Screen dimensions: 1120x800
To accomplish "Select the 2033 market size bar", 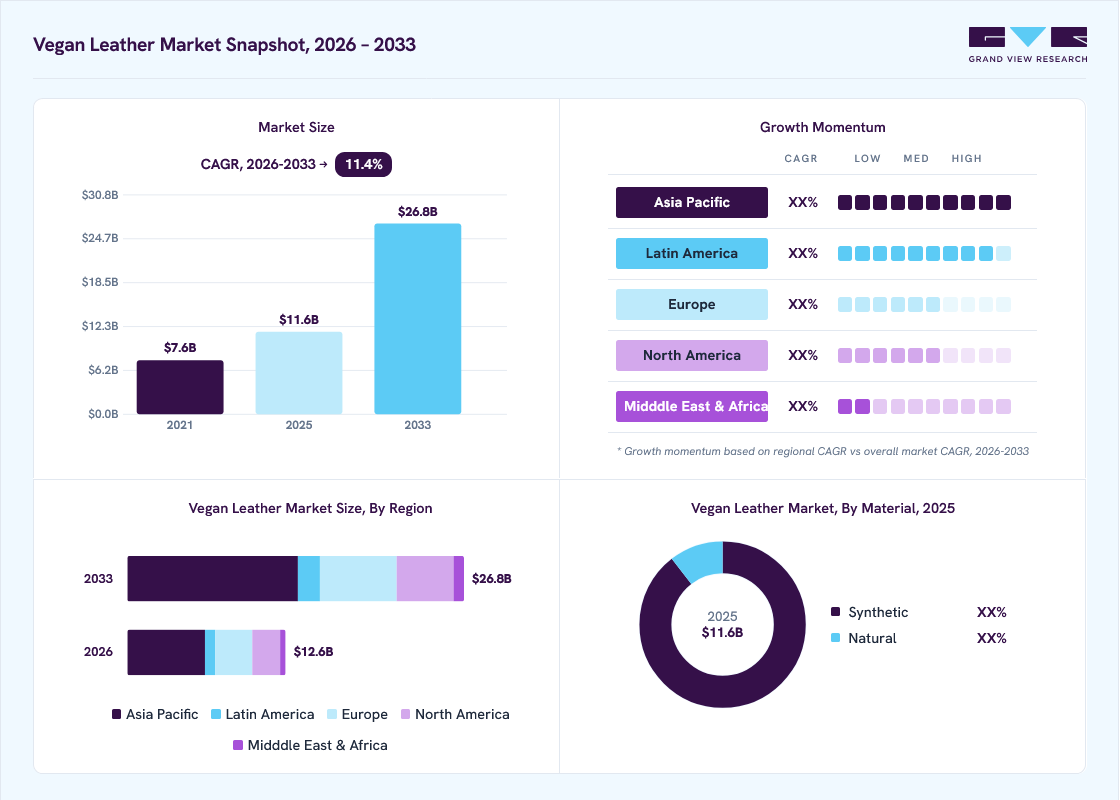I will (418, 319).
